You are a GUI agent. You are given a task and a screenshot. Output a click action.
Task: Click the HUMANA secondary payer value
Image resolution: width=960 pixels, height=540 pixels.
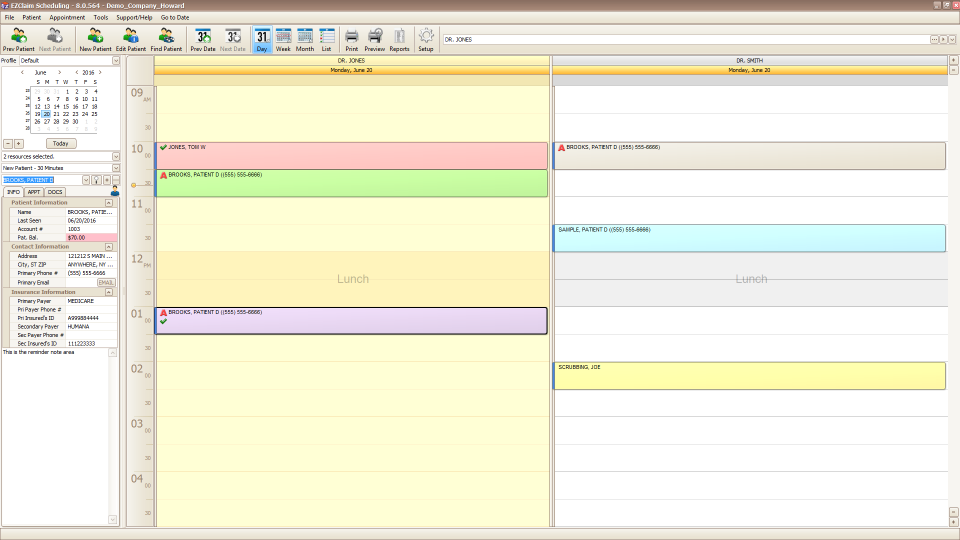click(x=91, y=327)
